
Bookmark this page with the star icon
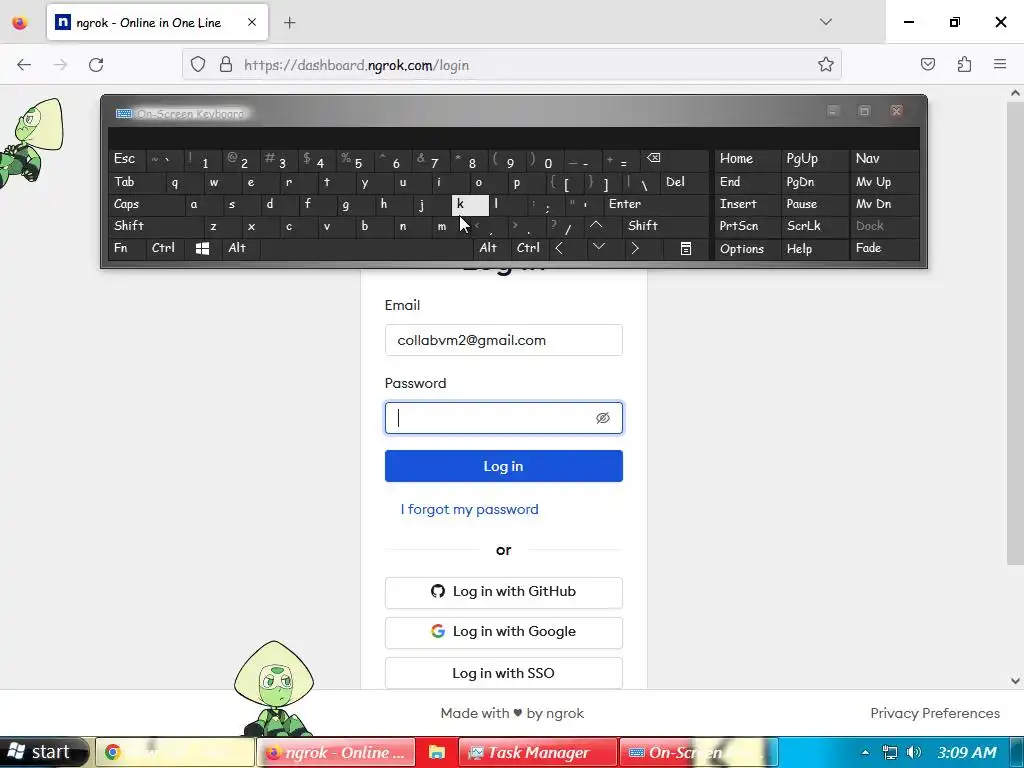pyautogui.click(x=825, y=65)
